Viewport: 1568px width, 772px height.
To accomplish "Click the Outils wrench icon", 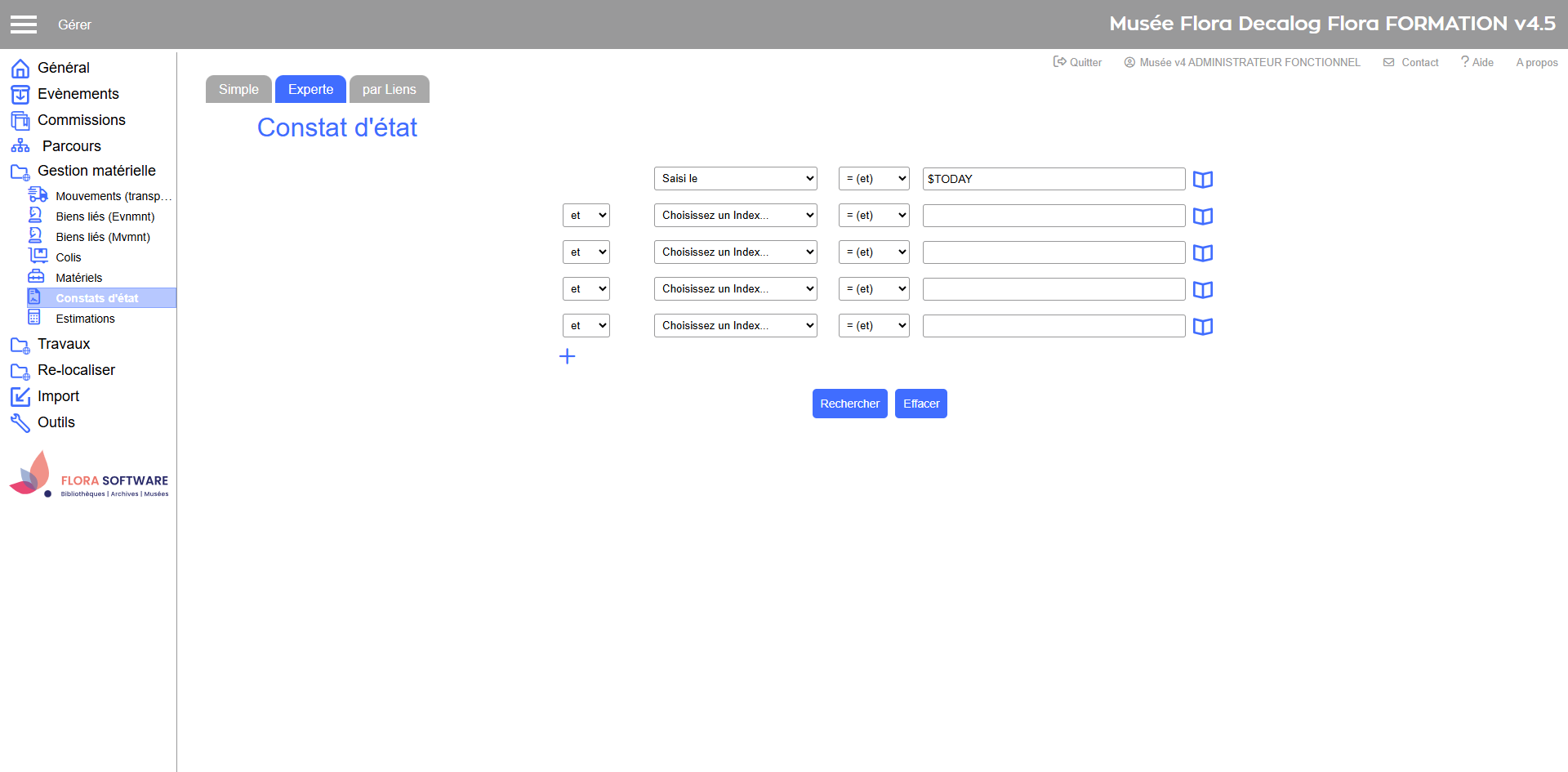I will [20, 422].
